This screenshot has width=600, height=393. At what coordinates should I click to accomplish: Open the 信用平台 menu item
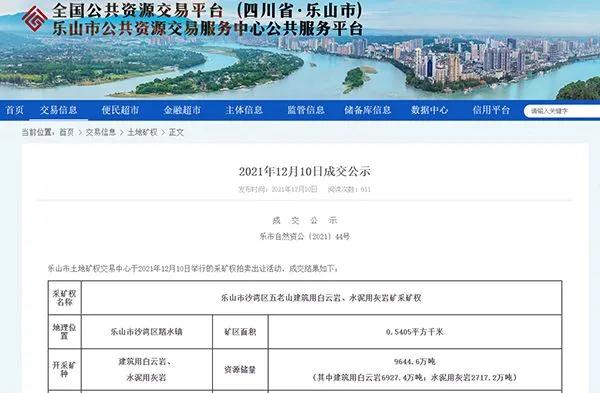(x=491, y=110)
